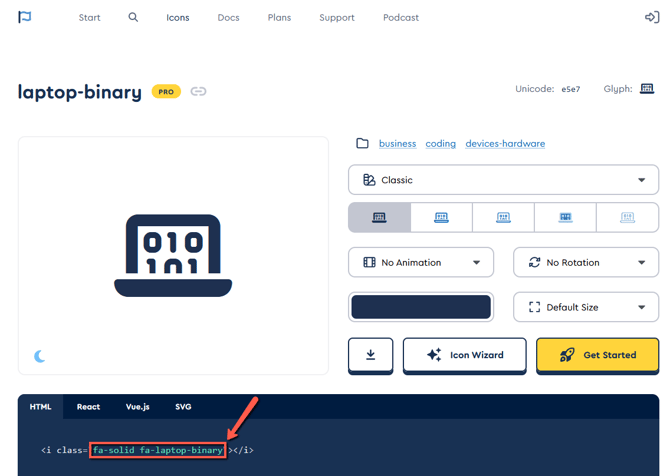Click the expand brackets icon in Size dropdown
Viewport: 670px width, 476px height.
pyautogui.click(x=534, y=307)
